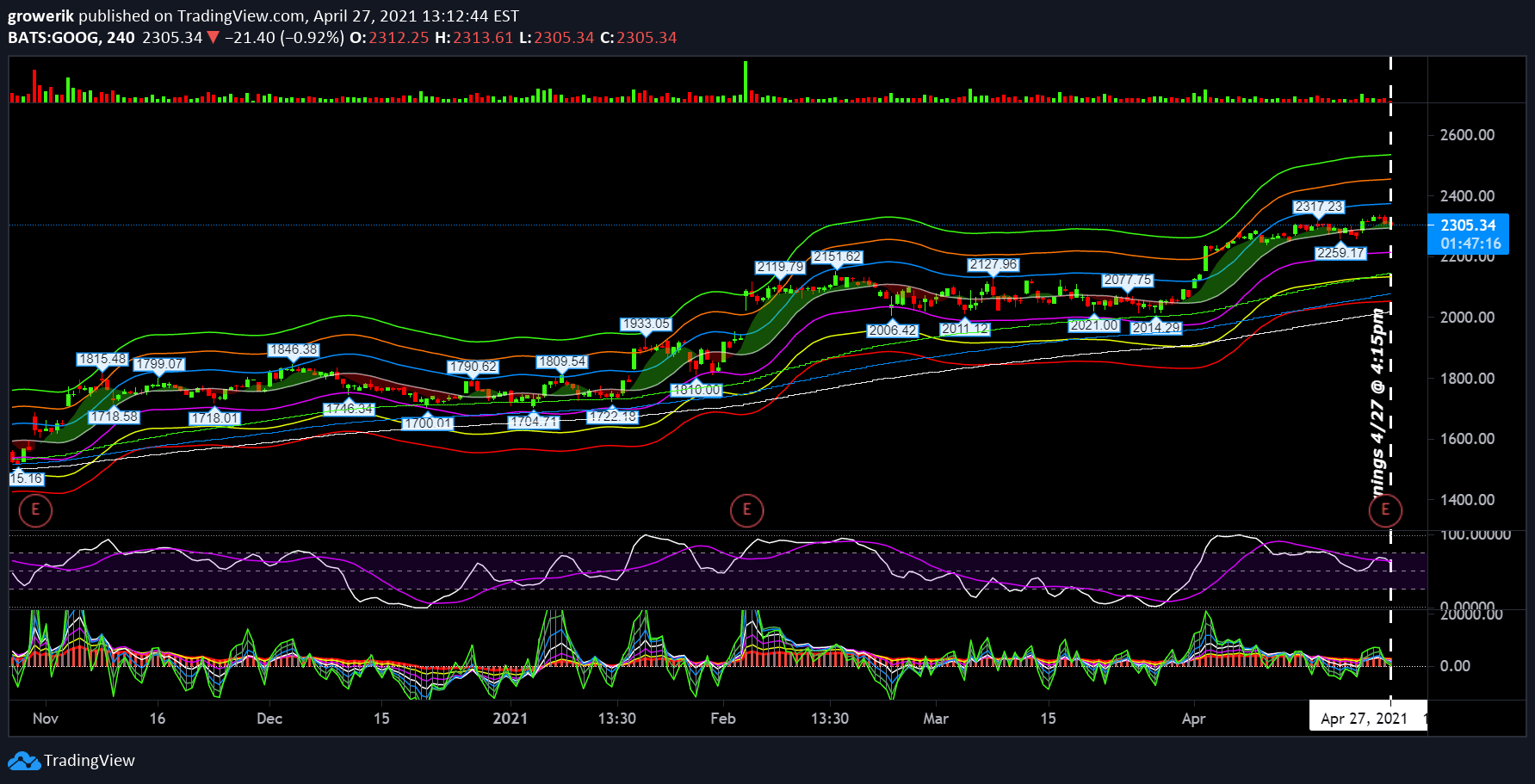This screenshot has width=1535, height=784.
Task: Click the 2259.17 pivot low label
Action: click(x=1340, y=253)
